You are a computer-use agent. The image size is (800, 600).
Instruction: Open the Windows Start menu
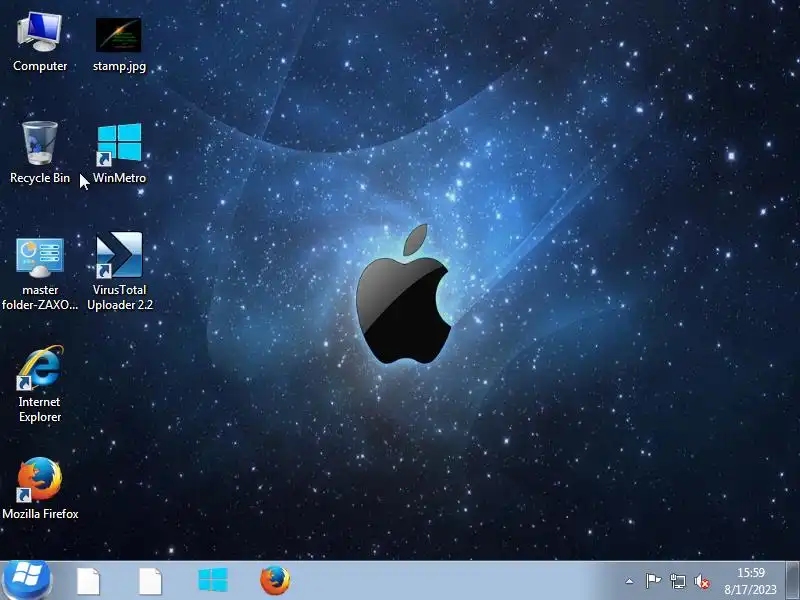point(26,581)
